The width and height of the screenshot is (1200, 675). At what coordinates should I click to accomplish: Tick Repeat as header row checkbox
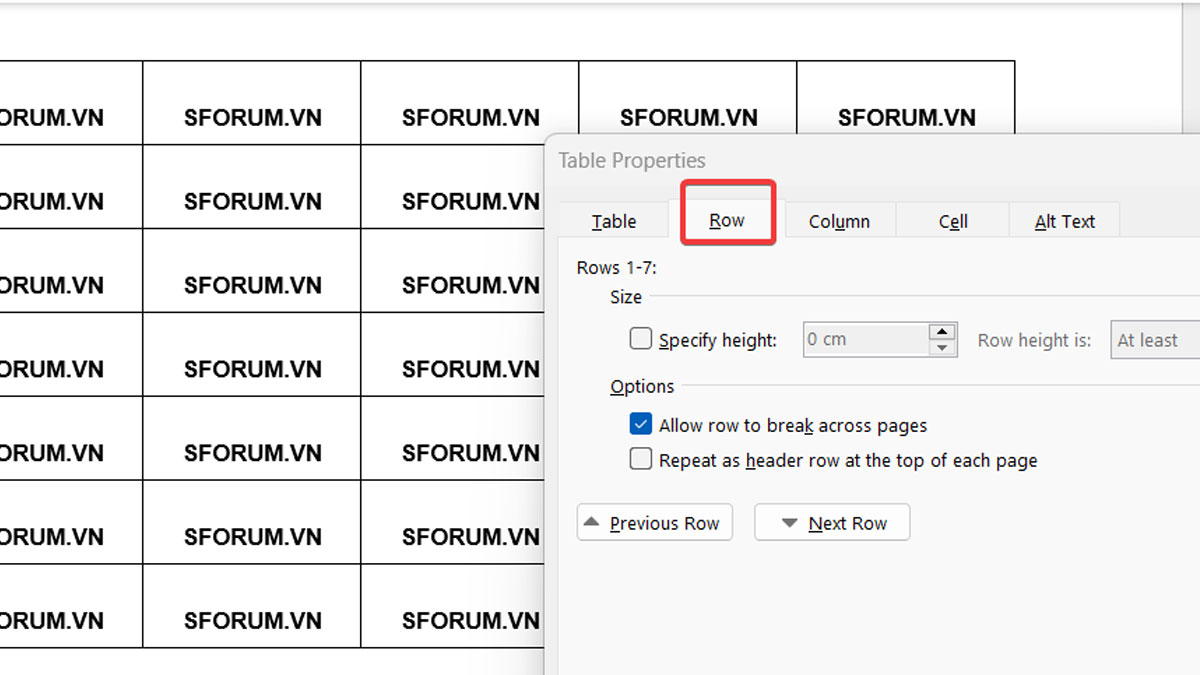pos(641,460)
